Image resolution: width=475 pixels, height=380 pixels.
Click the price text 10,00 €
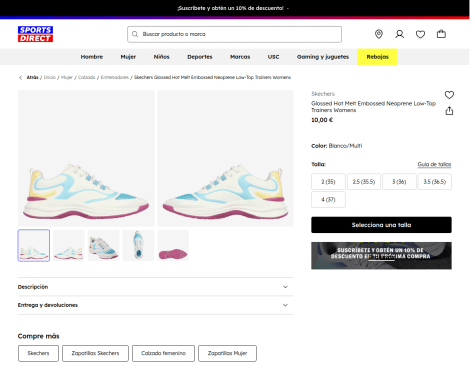coord(322,120)
